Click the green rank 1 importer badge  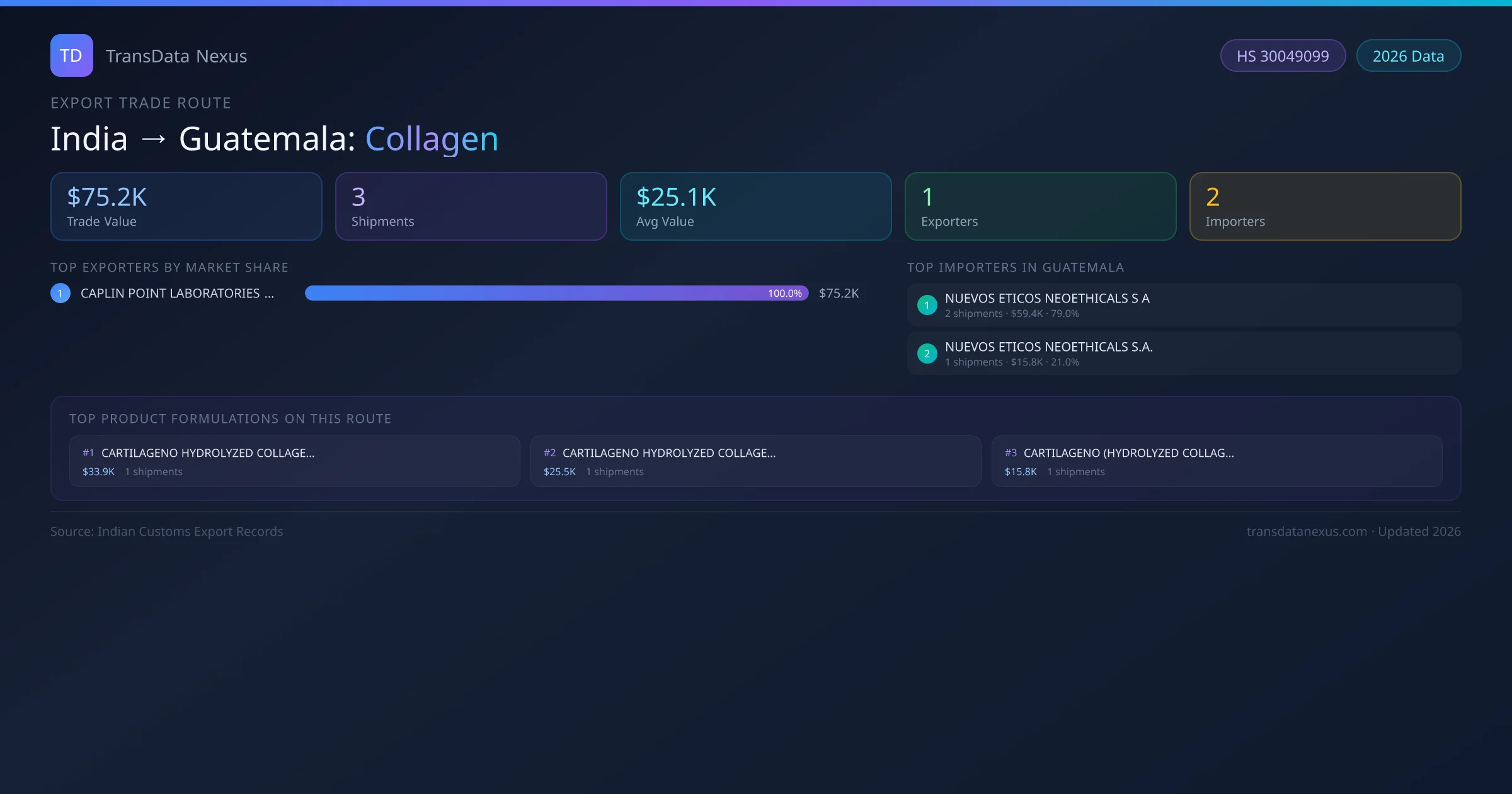point(927,305)
